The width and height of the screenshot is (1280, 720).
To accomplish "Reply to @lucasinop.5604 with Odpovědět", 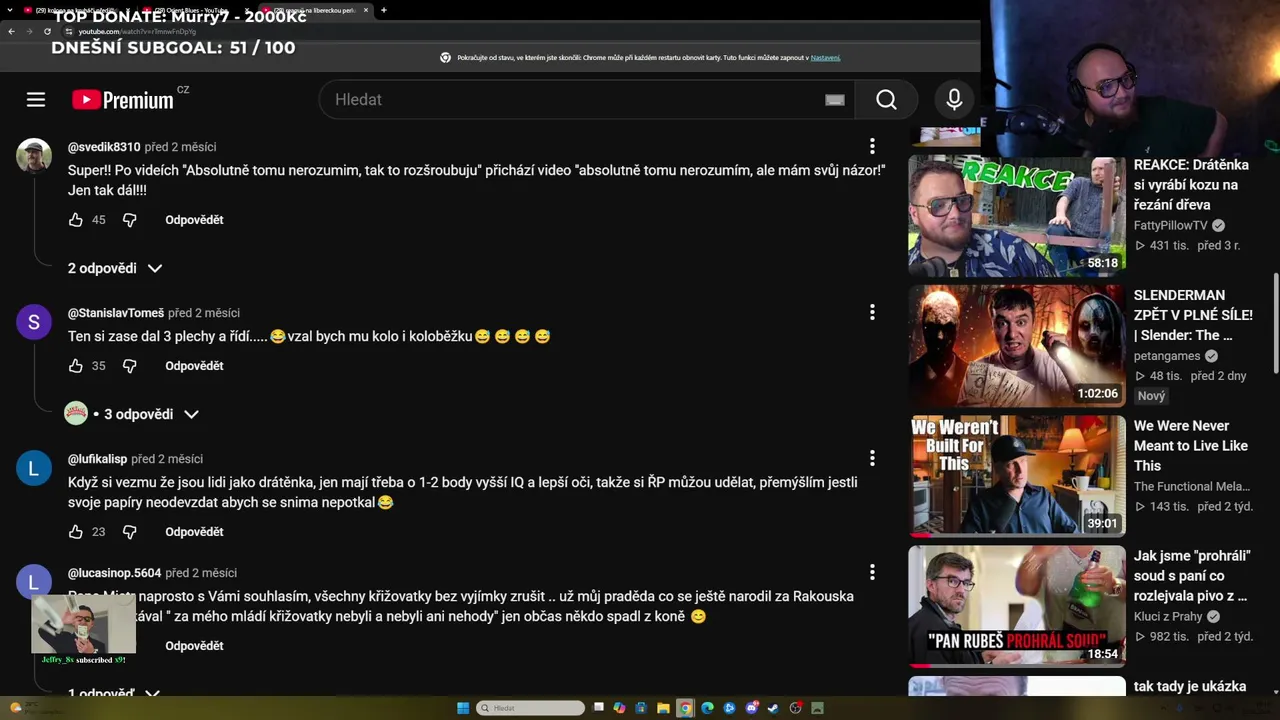I will pos(194,646).
